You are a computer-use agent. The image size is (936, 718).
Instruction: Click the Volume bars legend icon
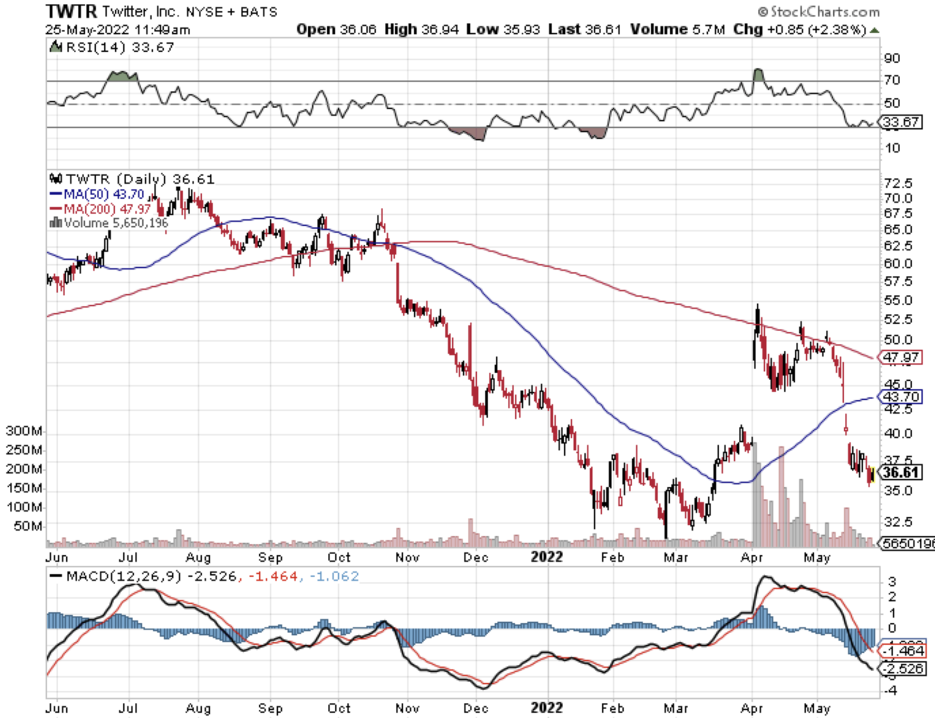click(x=56, y=223)
